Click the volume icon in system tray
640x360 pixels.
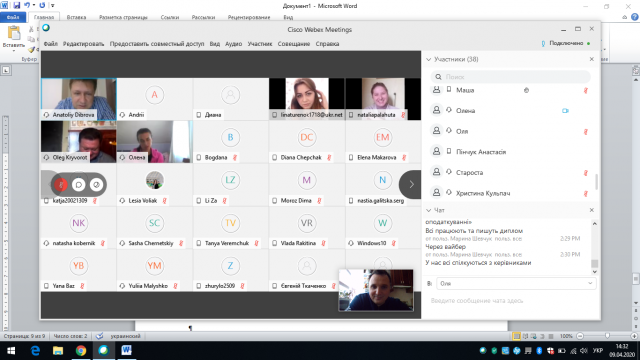(584, 351)
